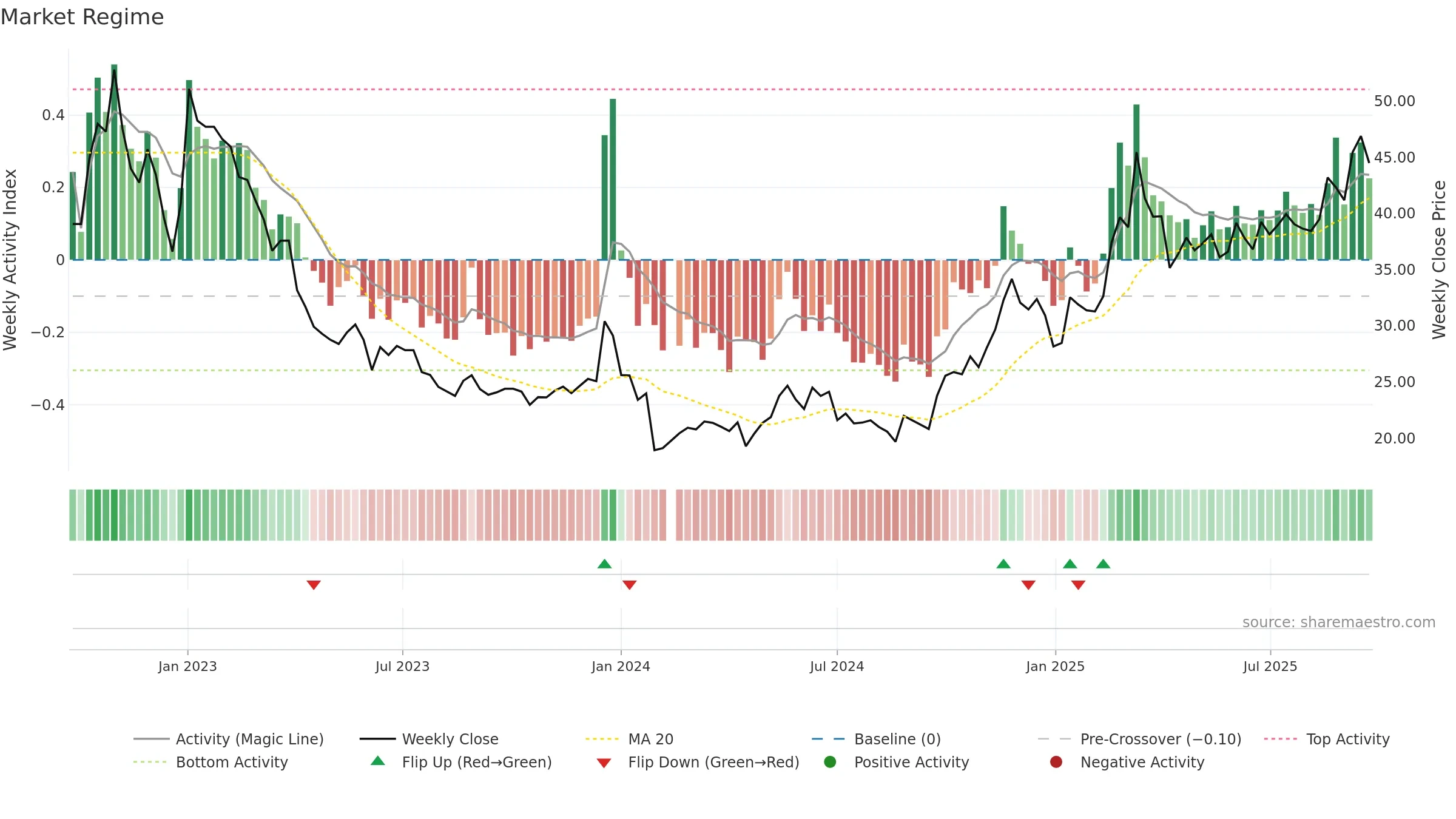This screenshot has height=819, width=1456.
Task: Click the Market Regime chart title
Action: point(82,17)
